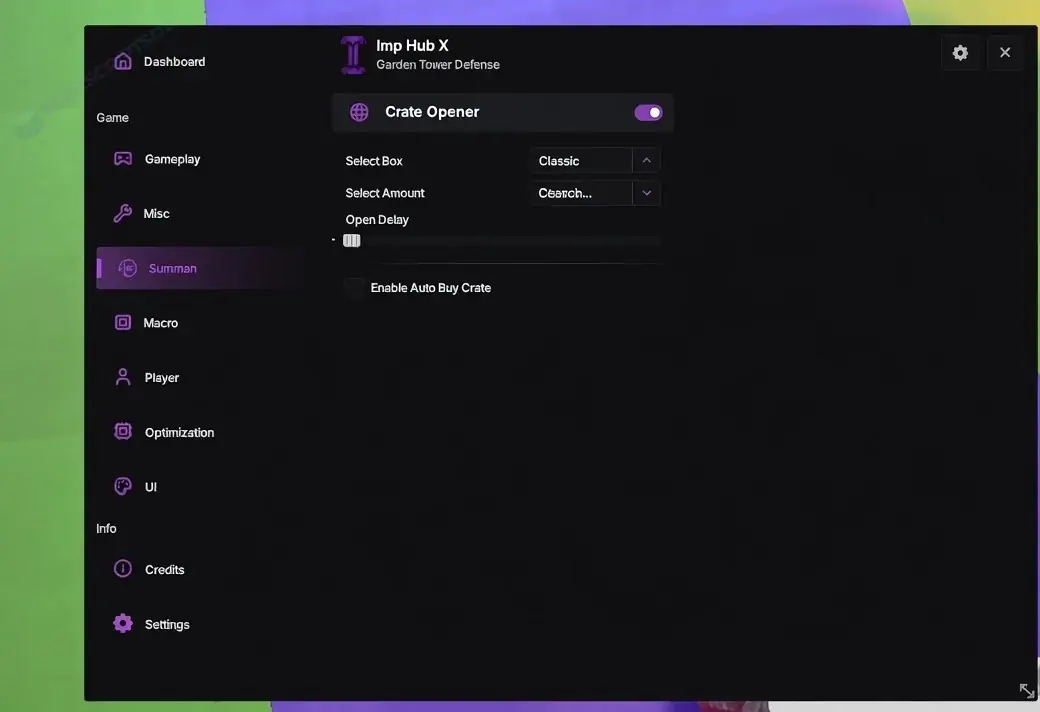Turn off the Crate Opener toggle
Image resolution: width=1040 pixels, height=712 pixels.
[648, 112]
